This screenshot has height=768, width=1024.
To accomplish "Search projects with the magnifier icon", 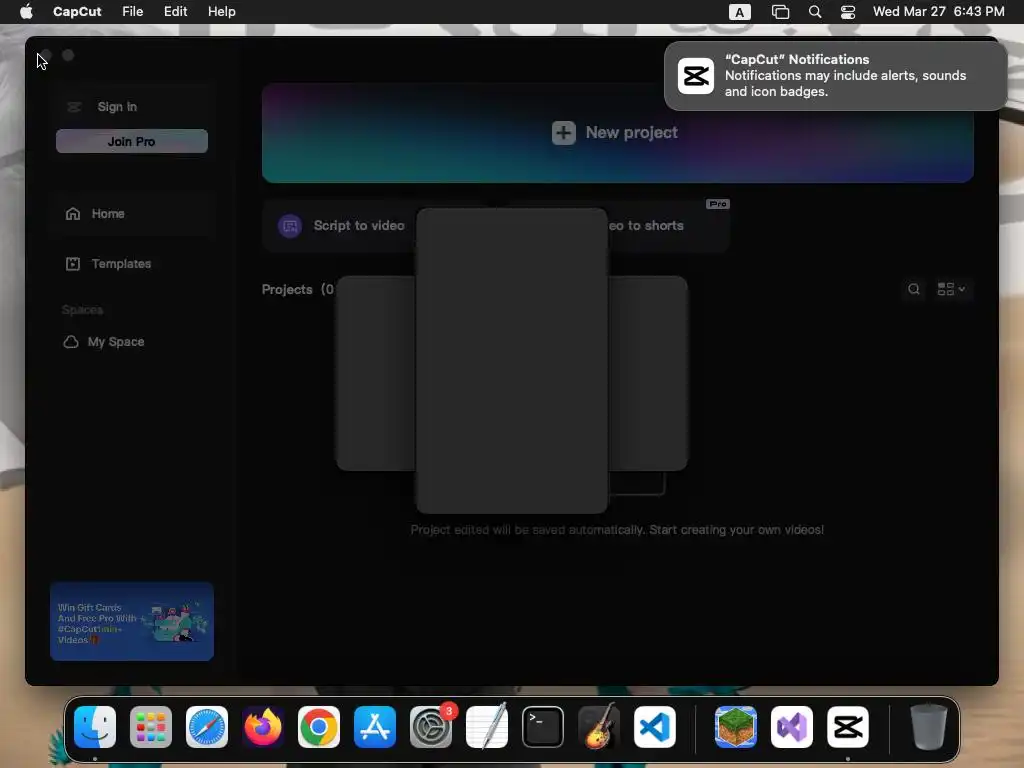I will 914,289.
